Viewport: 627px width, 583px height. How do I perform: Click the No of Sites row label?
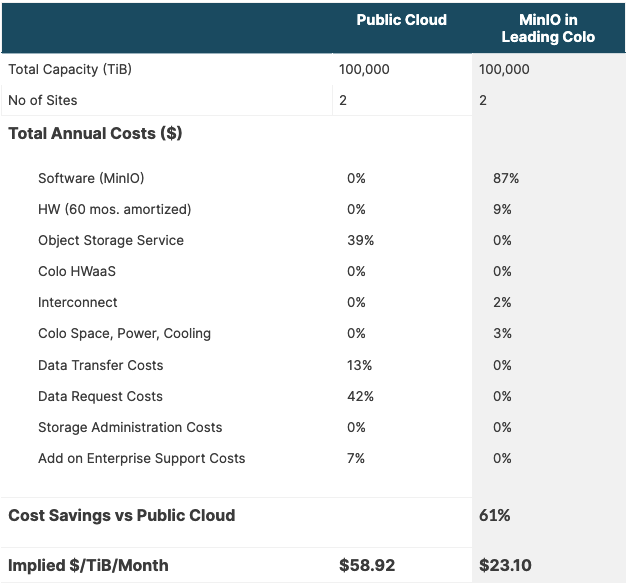43,100
